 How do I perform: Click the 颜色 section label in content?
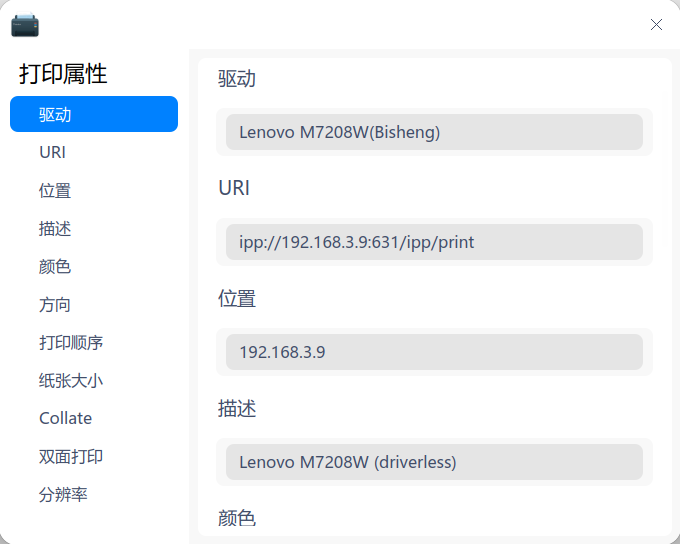click(237, 518)
